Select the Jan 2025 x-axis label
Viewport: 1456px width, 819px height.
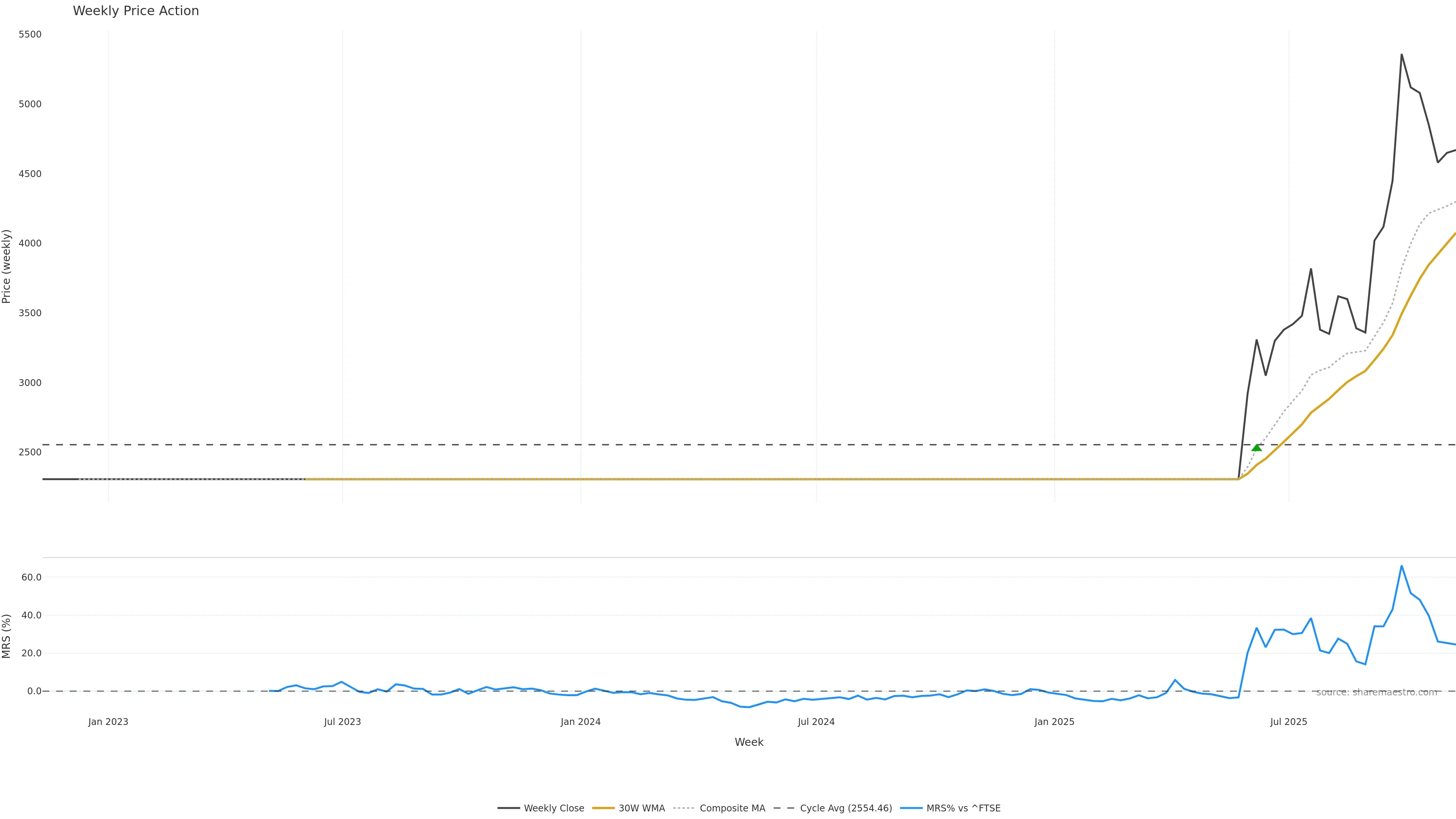(x=1054, y=722)
